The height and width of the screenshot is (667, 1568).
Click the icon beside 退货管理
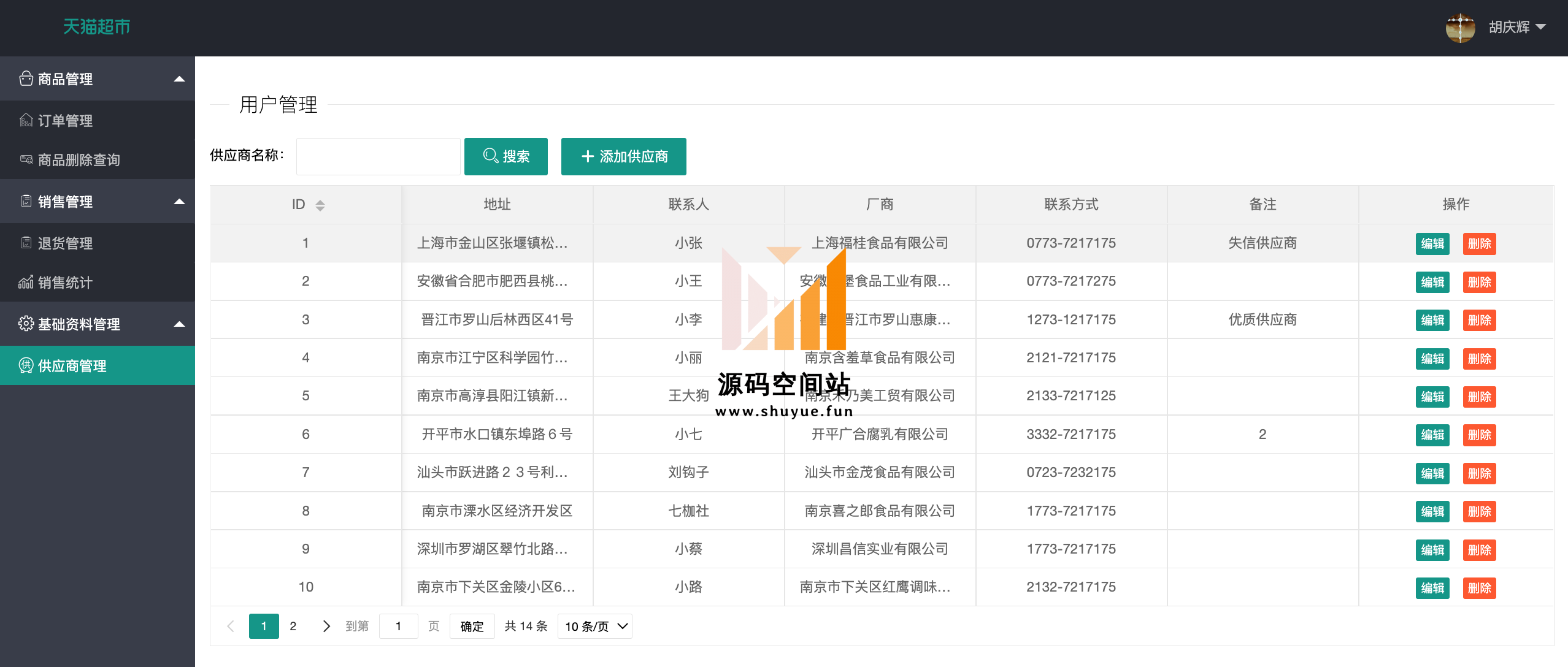(x=26, y=243)
